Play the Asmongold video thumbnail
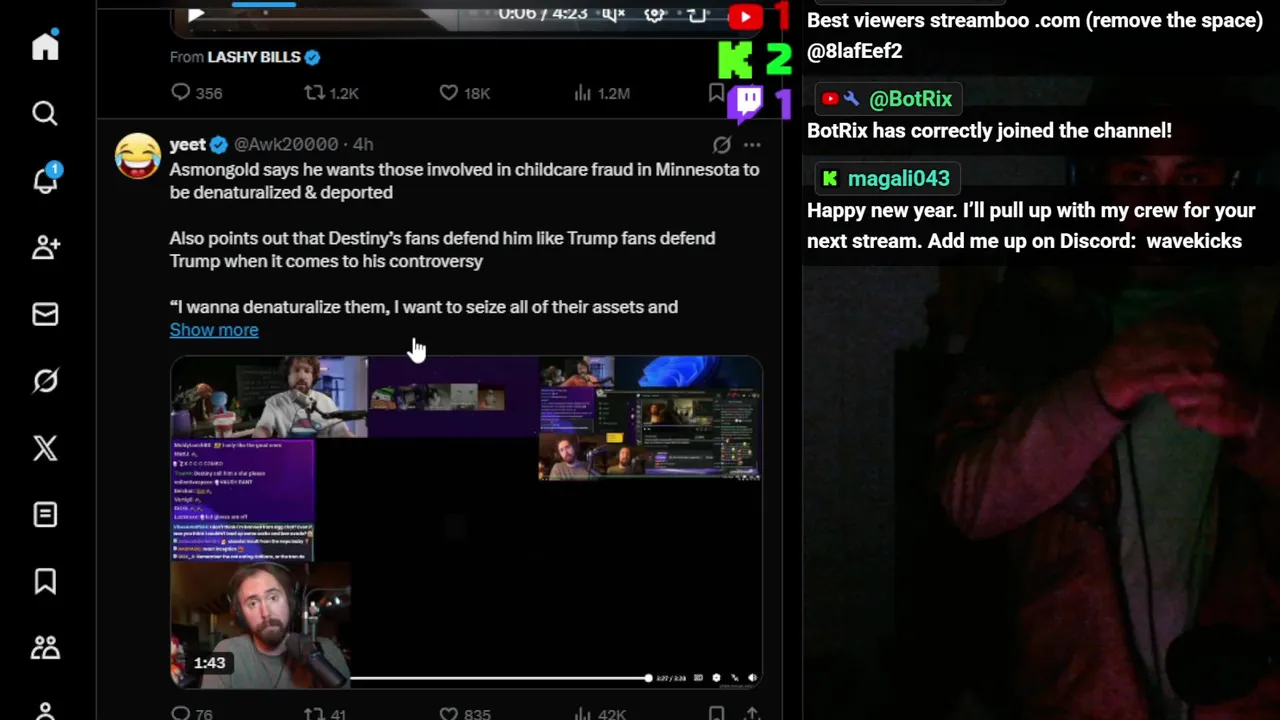 tap(466, 521)
